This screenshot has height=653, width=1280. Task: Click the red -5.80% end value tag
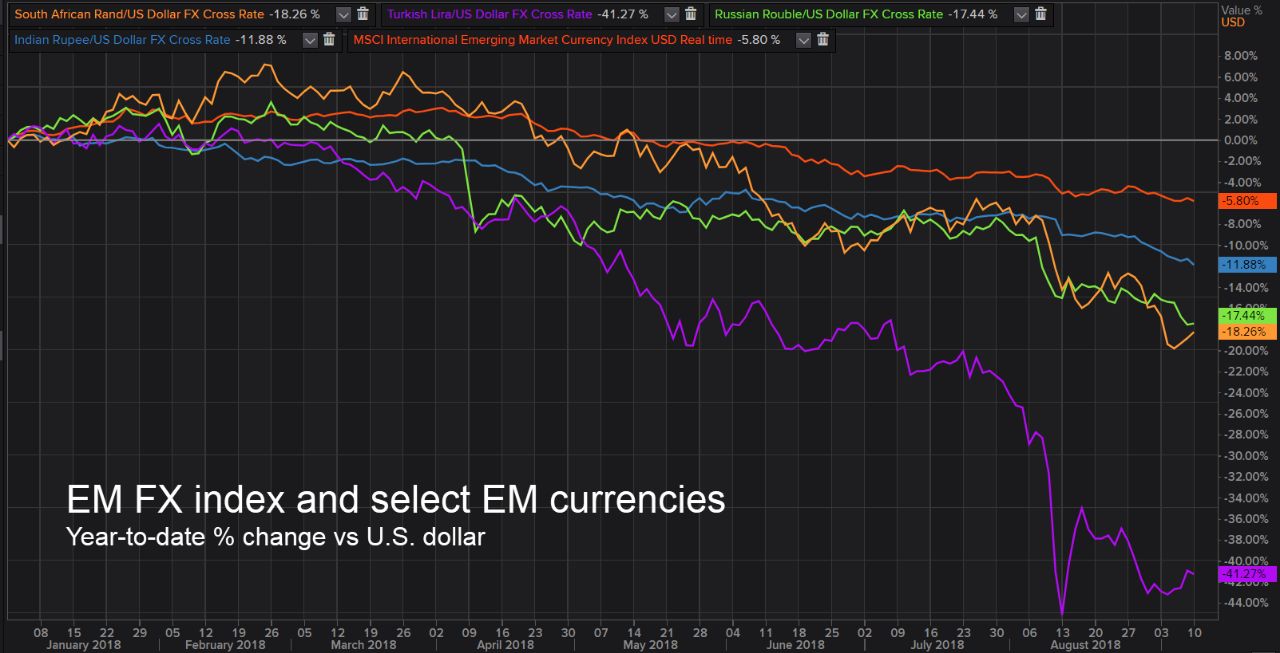click(1248, 201)
